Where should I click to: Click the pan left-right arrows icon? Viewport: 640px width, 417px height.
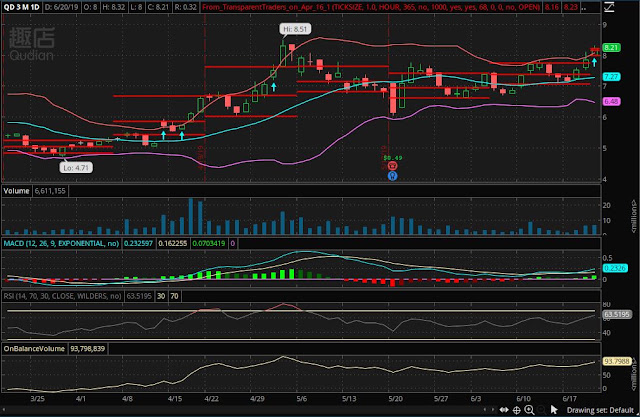504,410
